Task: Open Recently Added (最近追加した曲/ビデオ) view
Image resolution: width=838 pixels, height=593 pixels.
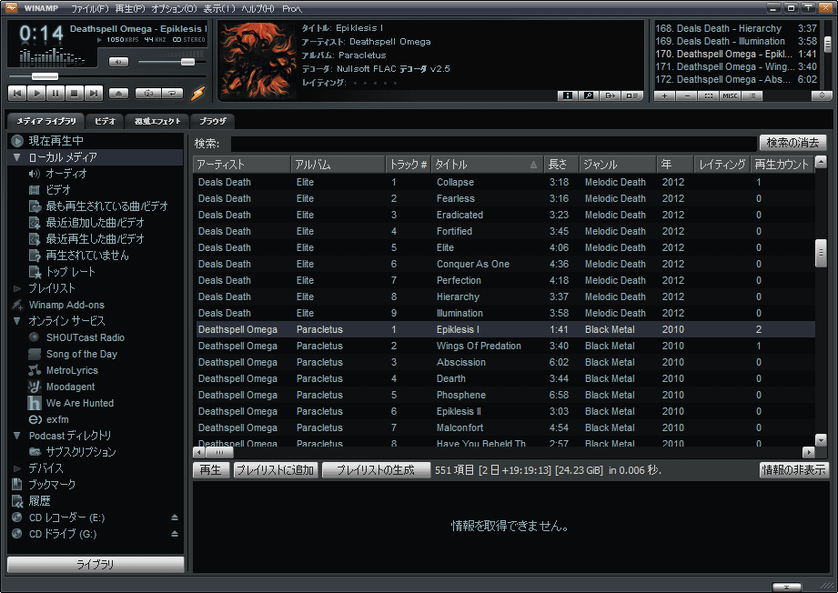Action: click(x=95, y=223)
